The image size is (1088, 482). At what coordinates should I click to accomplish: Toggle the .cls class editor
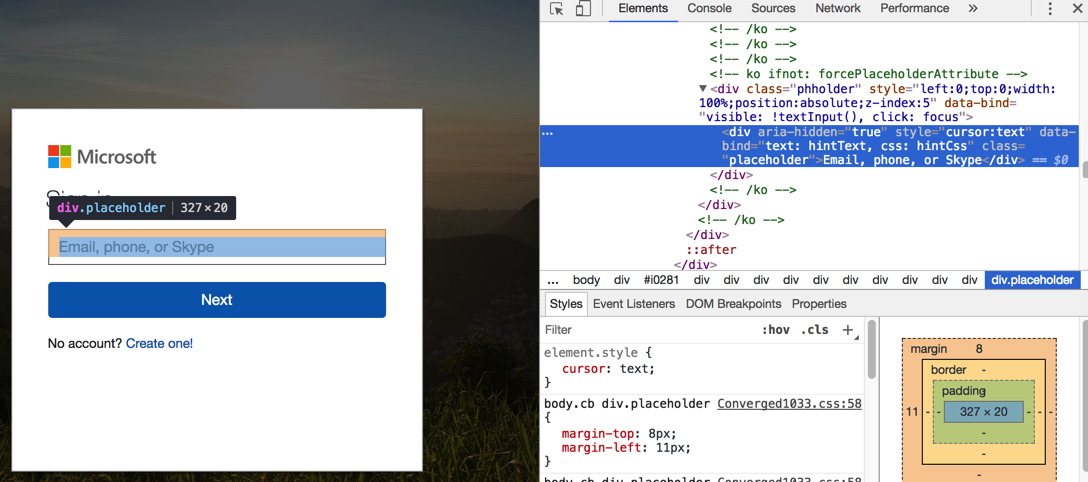(x=815, y=330)
